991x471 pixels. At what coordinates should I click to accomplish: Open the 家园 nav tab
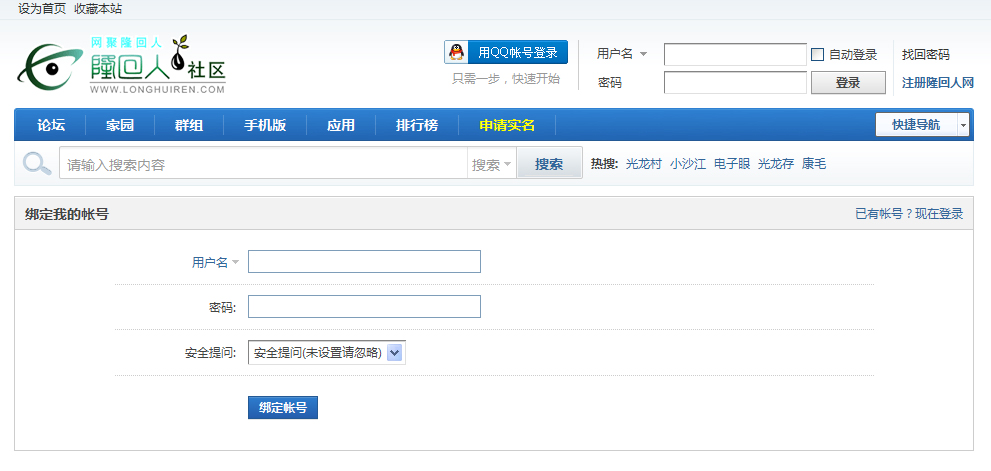119,125
